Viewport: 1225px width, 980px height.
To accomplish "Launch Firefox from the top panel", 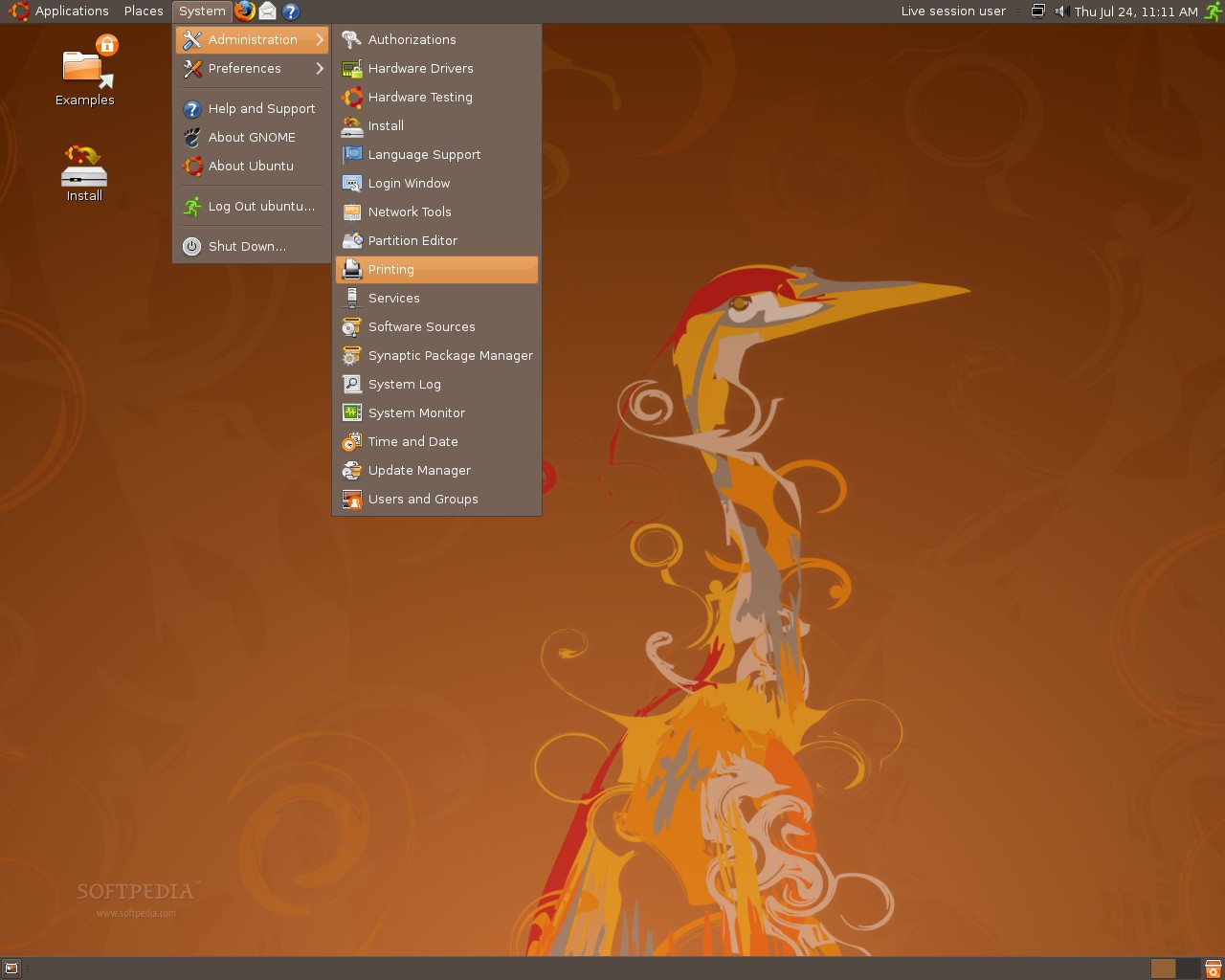I will click(245, 11).
